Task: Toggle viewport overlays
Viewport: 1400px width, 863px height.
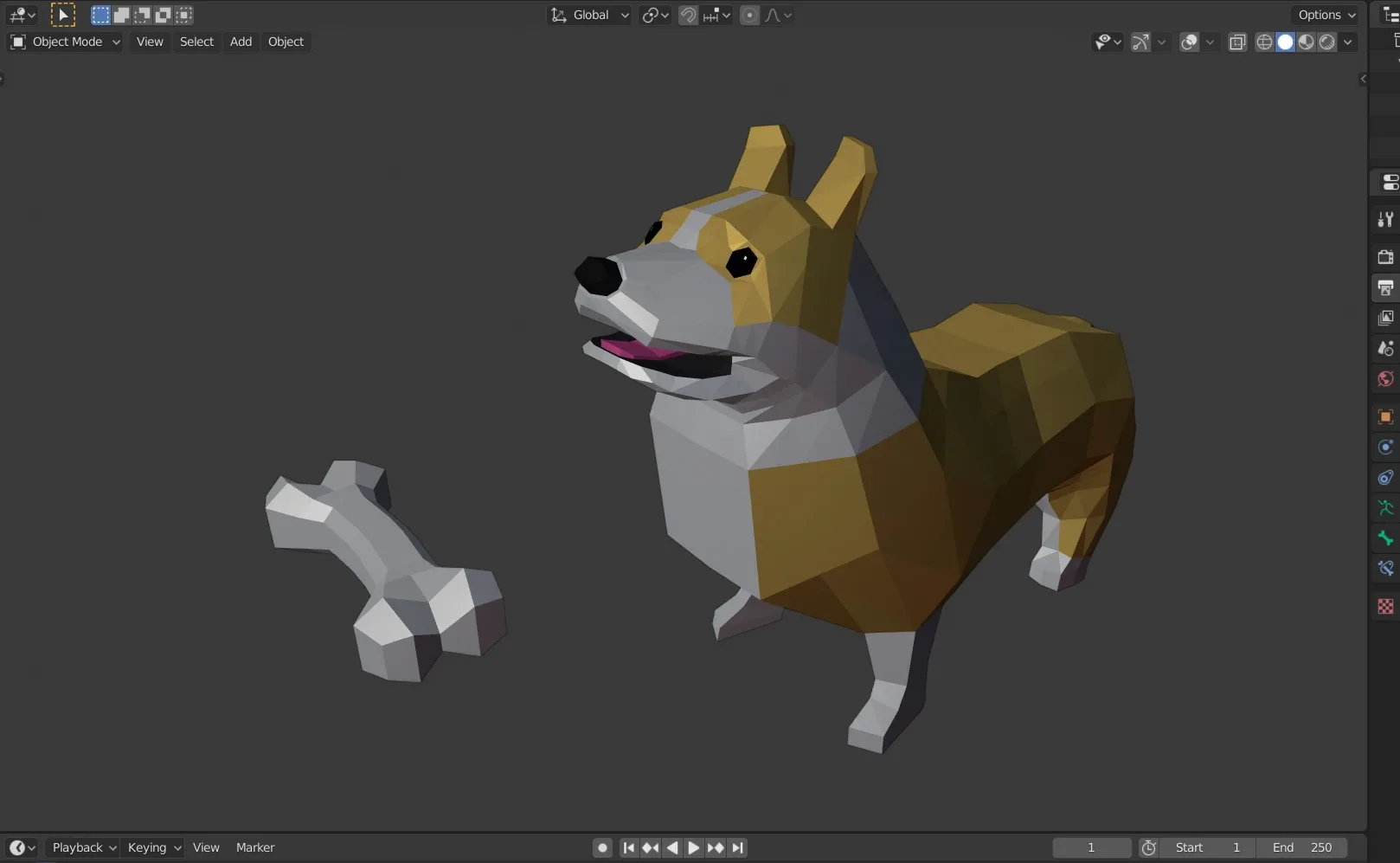Action: point(1190,42)
